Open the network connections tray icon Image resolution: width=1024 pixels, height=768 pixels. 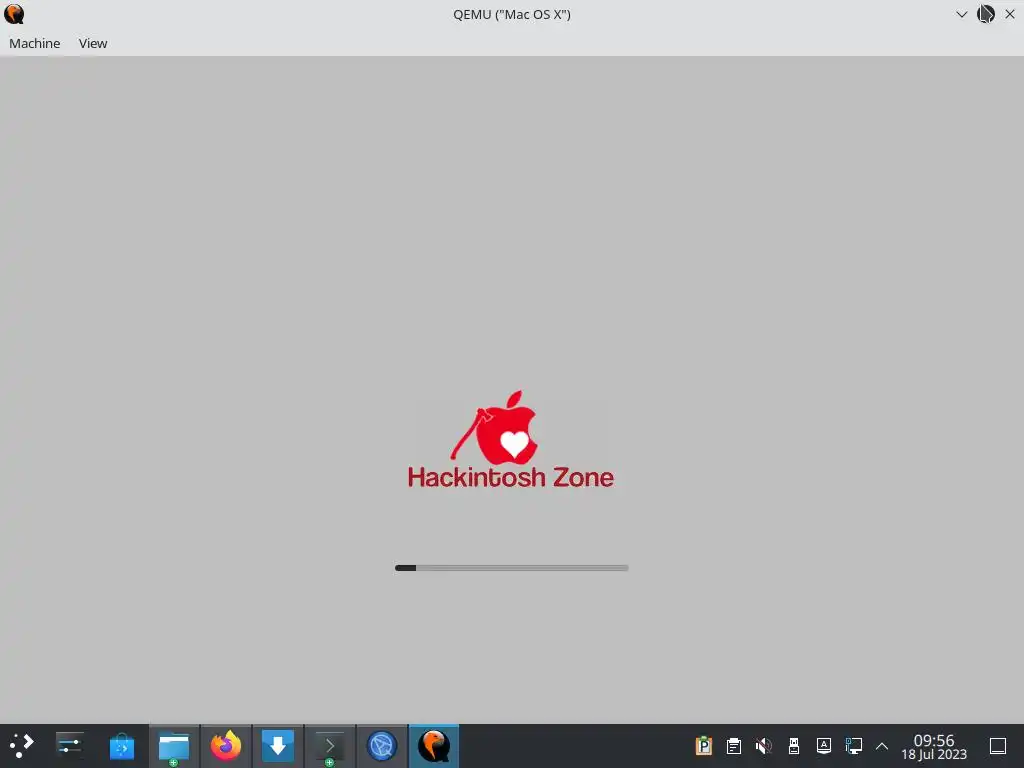click(x=854, y=746)
